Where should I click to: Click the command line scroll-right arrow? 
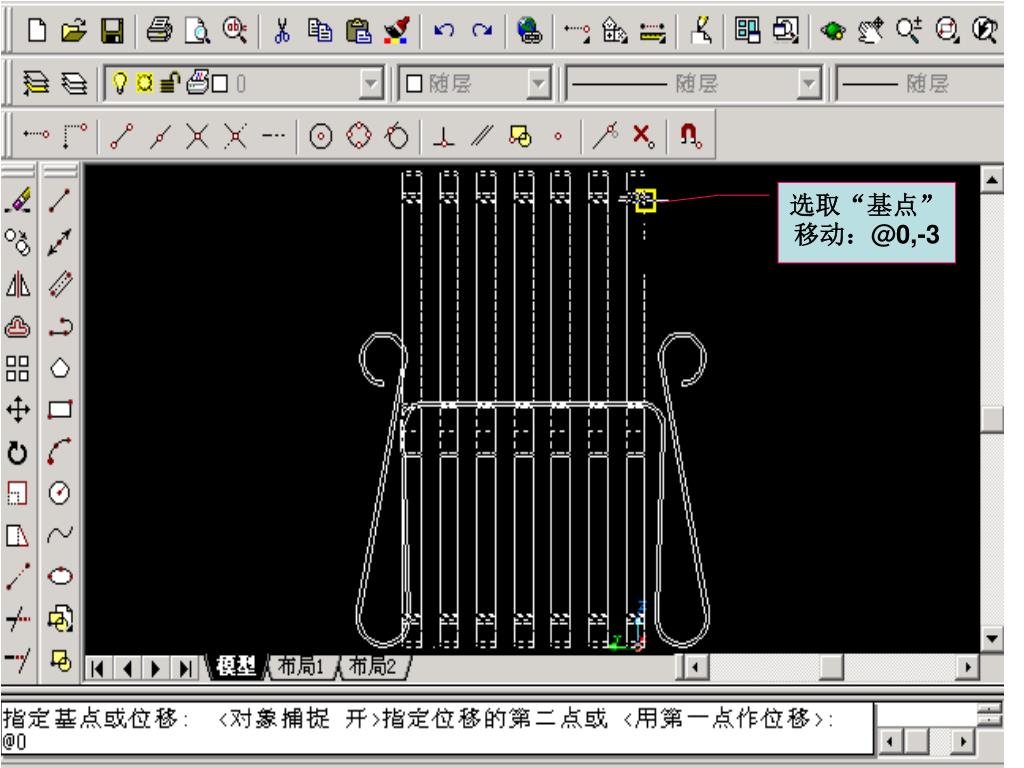962,741
